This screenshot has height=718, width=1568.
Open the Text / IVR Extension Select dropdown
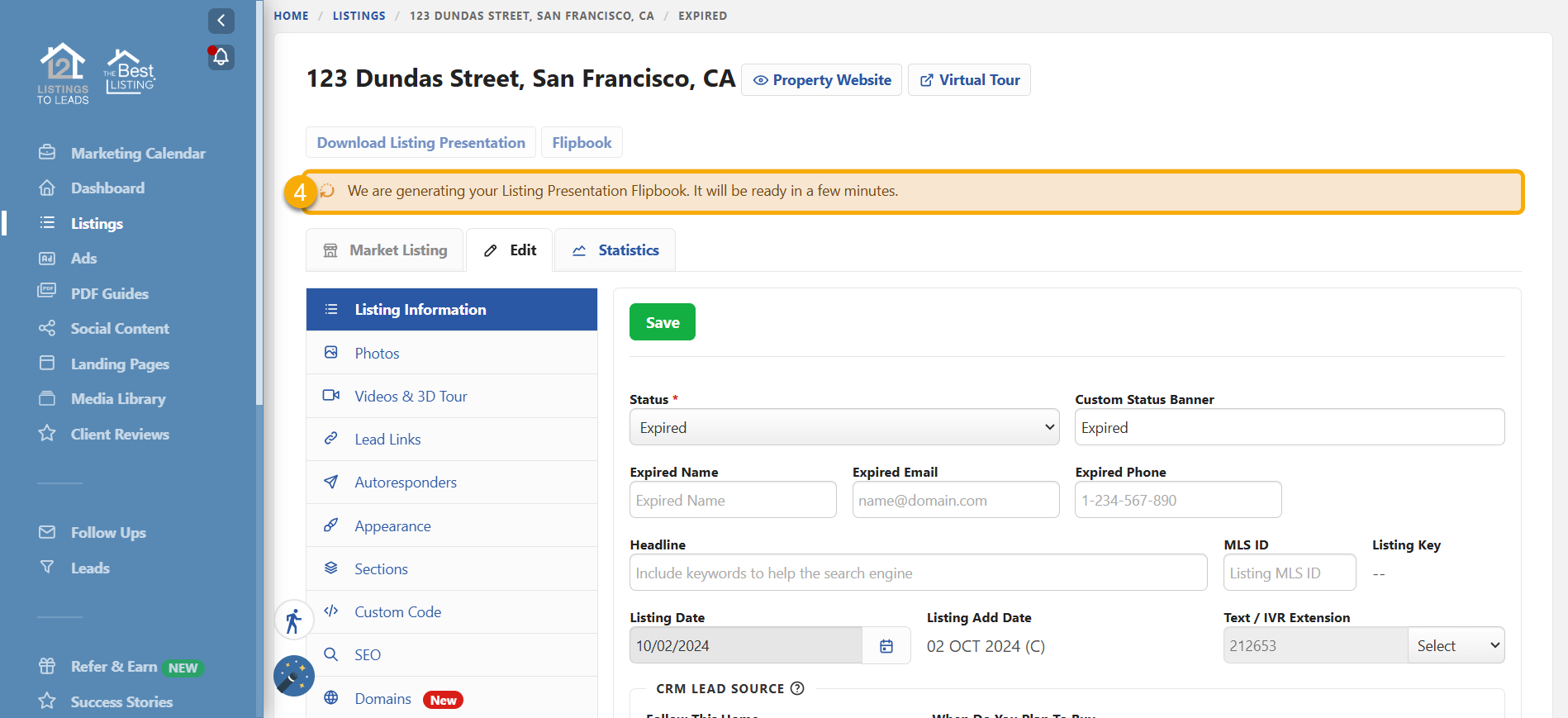[1456, 646]
